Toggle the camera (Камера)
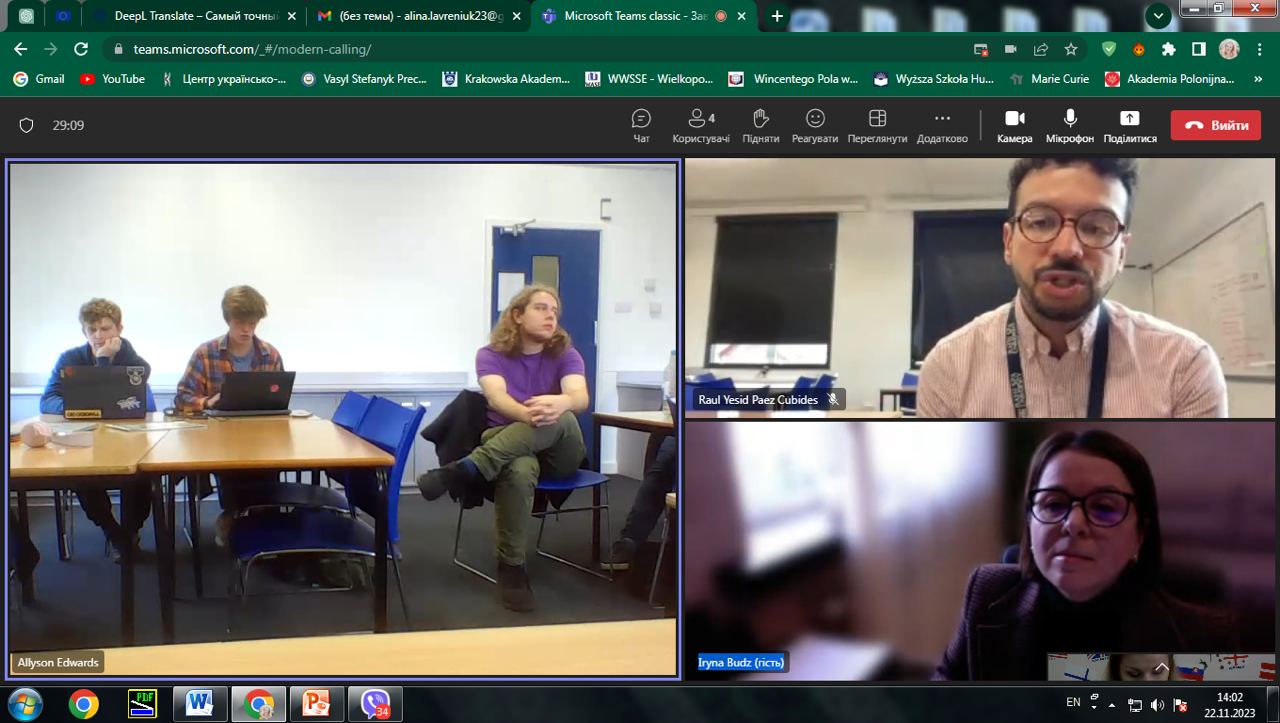 [x=1014, y=126]
